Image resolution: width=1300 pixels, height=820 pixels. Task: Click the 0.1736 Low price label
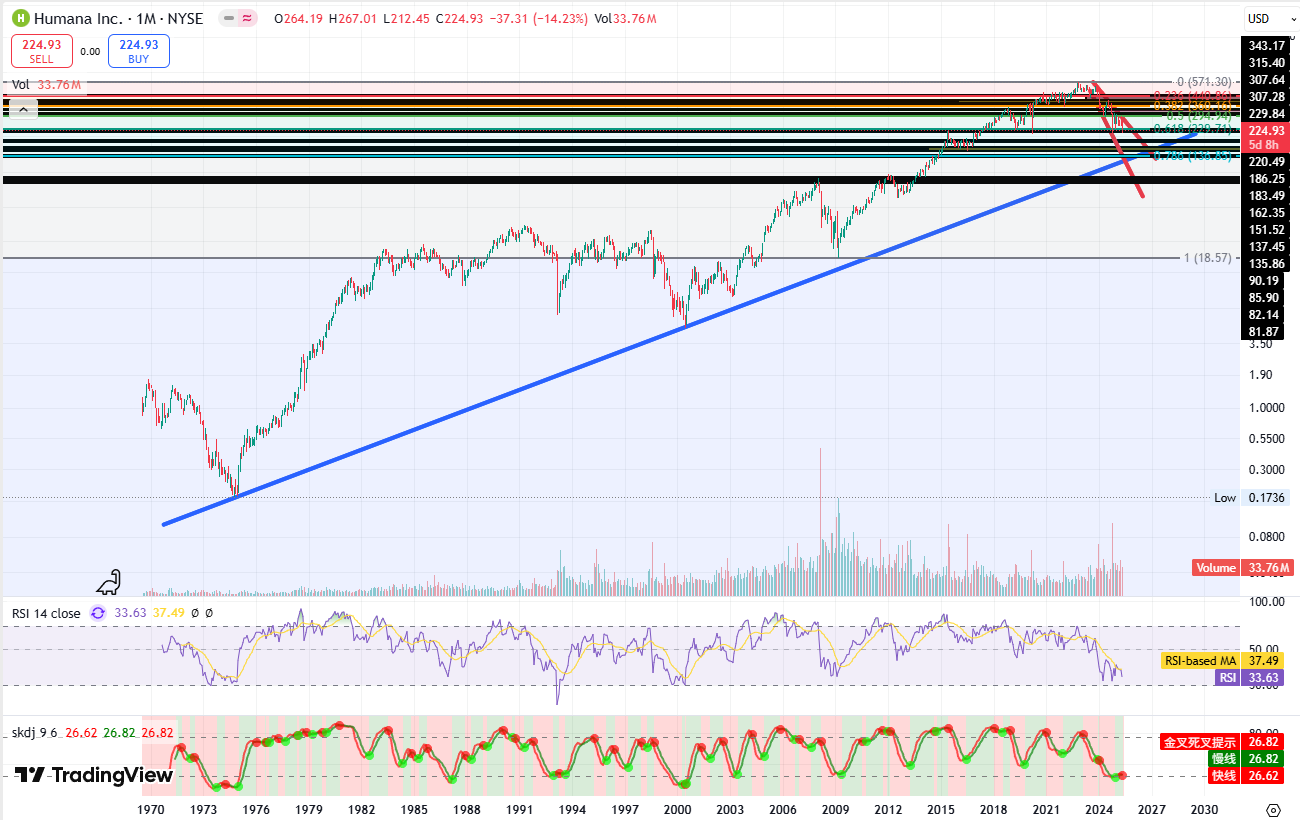click(x=1264, y=498)
